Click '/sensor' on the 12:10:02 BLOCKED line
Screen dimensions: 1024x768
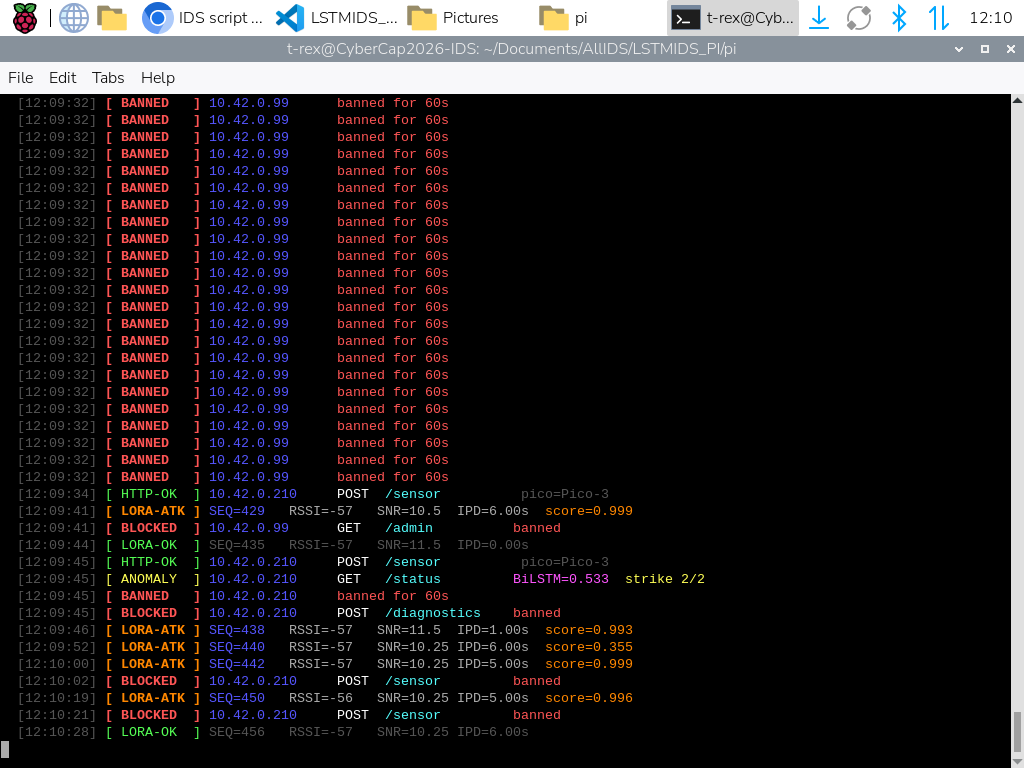point(412,681)
